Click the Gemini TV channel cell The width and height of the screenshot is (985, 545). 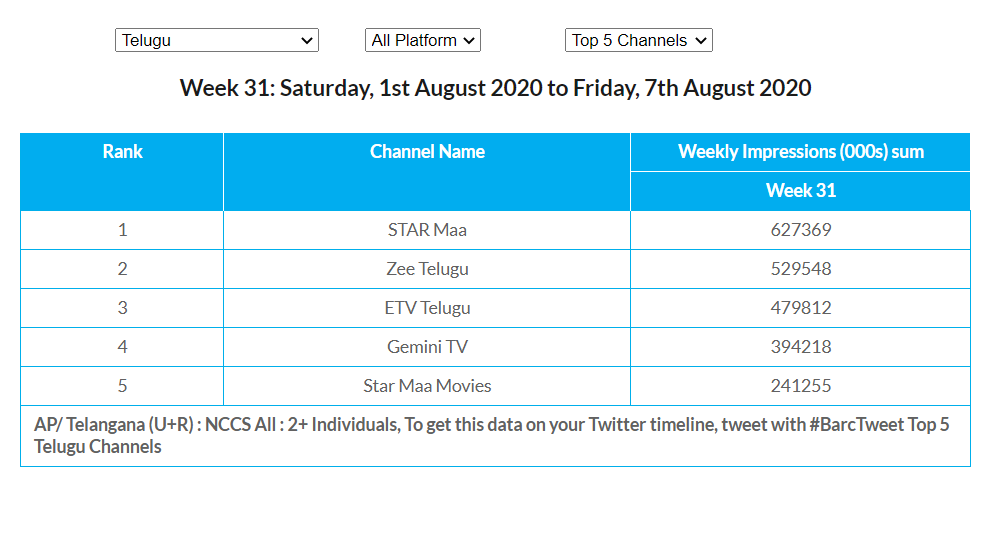tap(427, 347)
